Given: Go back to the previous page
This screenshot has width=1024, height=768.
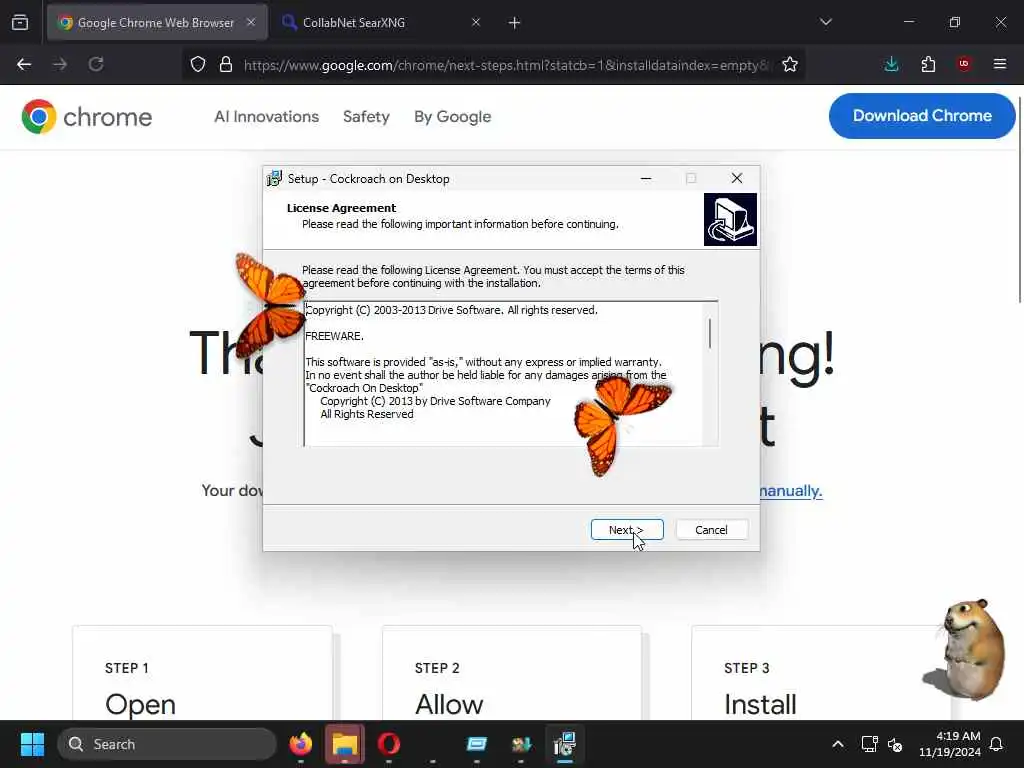Looking at the screenshot, I should tap(24, 64).
